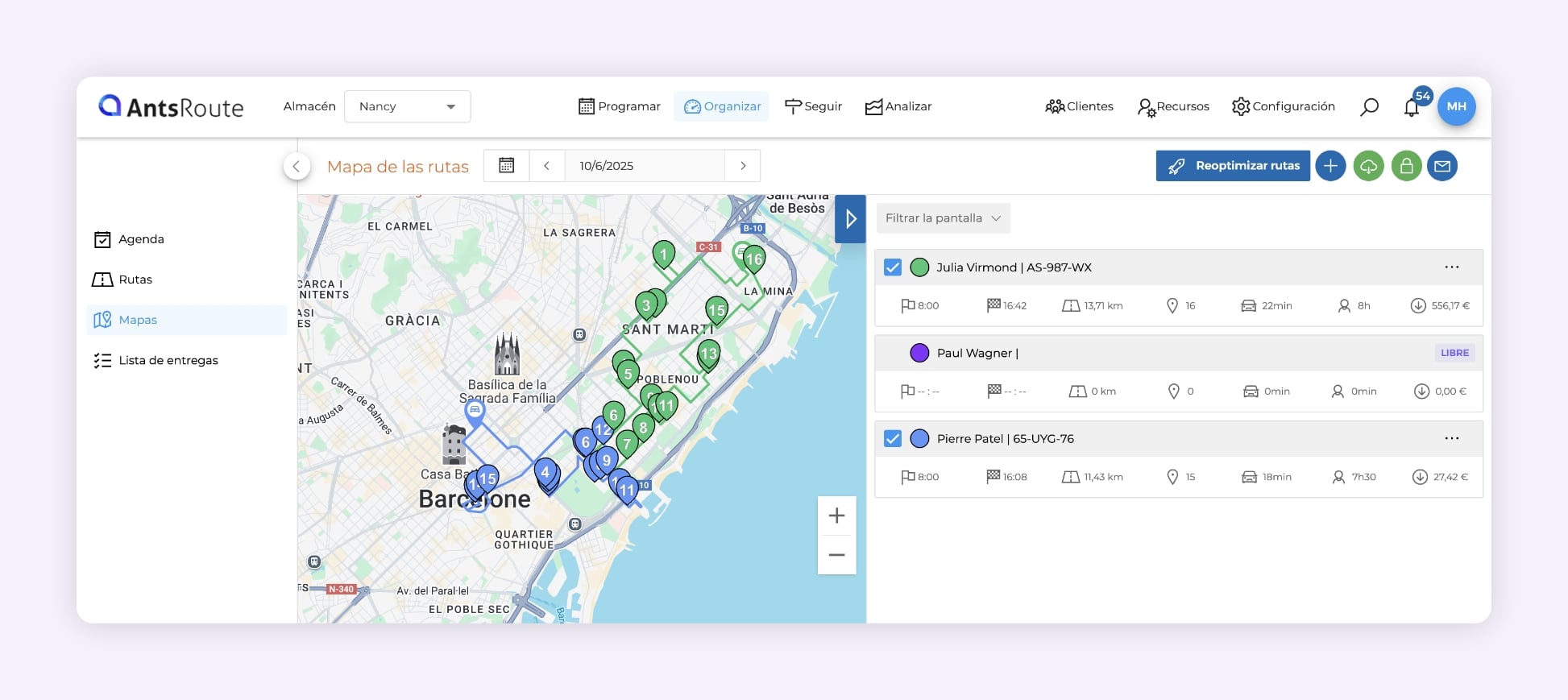Uncheck Pierre Patel route checkbox
Screen dimensions: 1568x700
point(893,439)
